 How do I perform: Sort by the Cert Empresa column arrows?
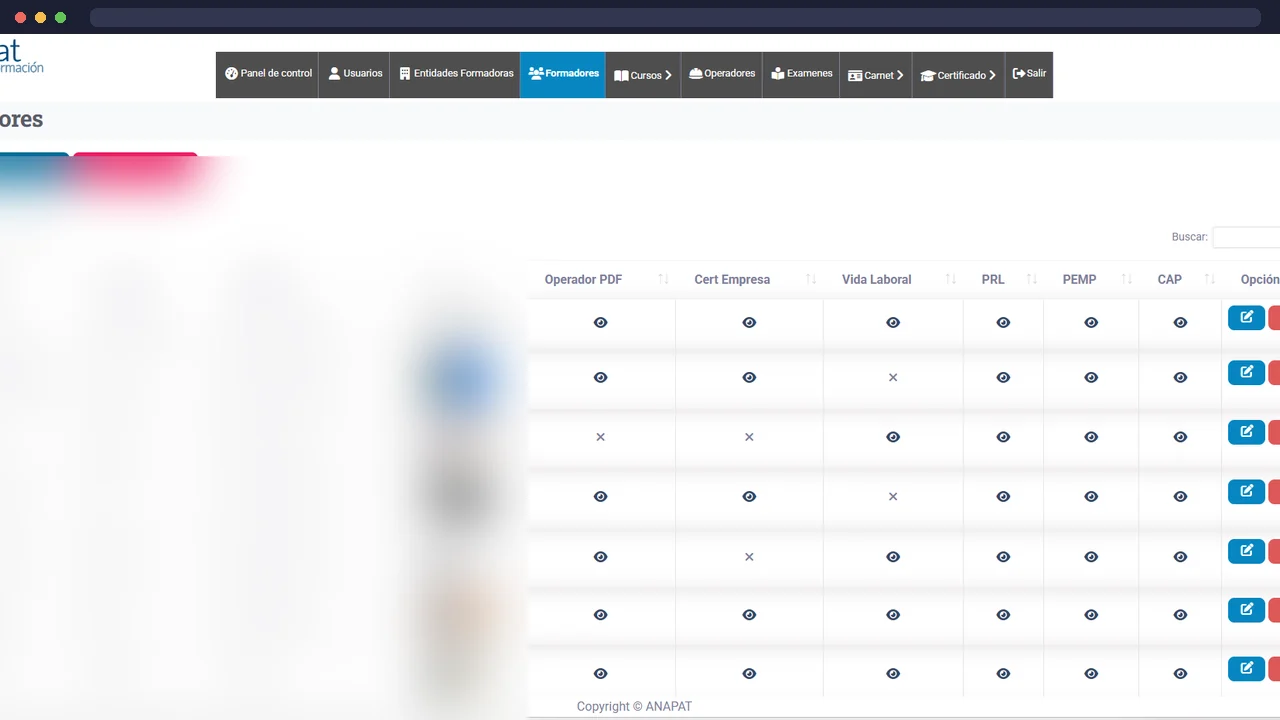[x=811, y=279]
